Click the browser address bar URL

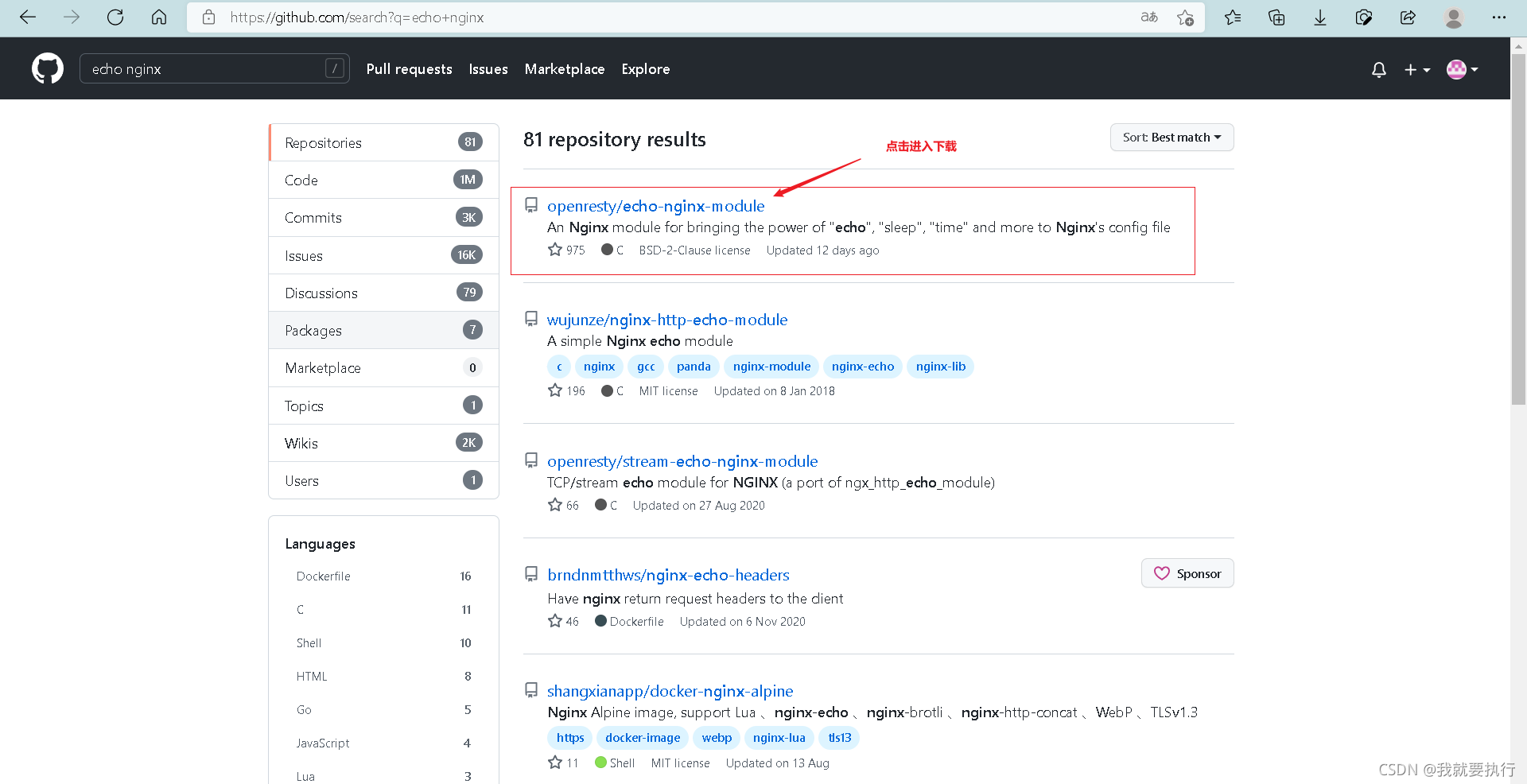tap(357, 17)
